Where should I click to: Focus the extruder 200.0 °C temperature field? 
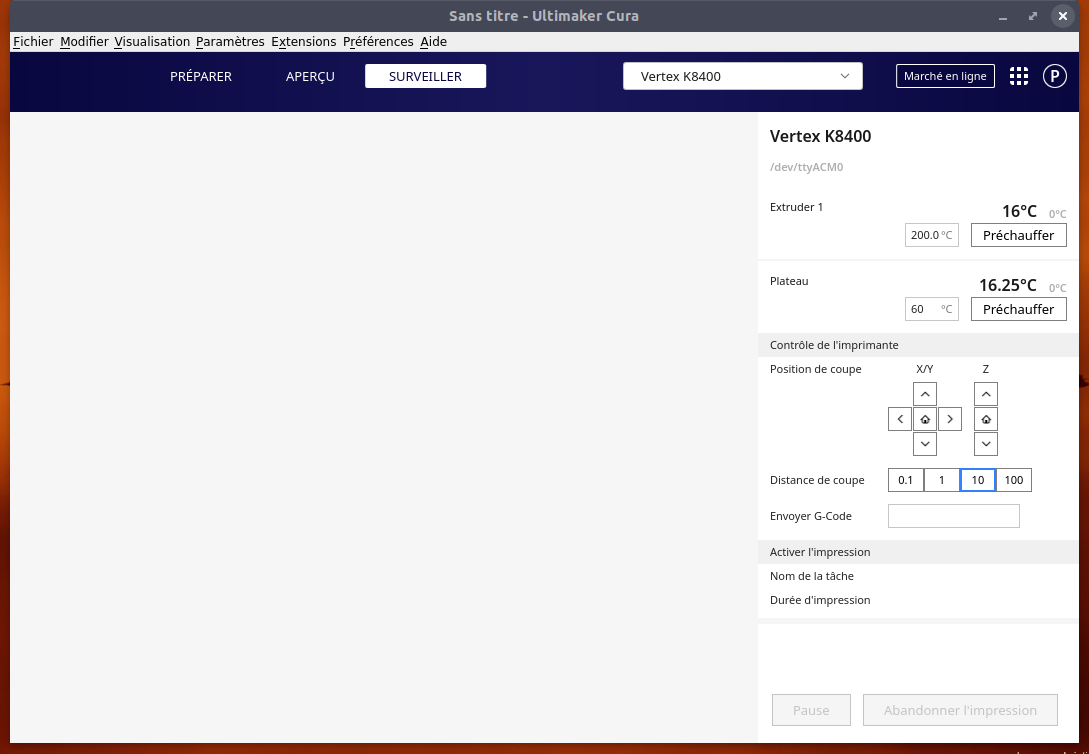pos(931,235)
